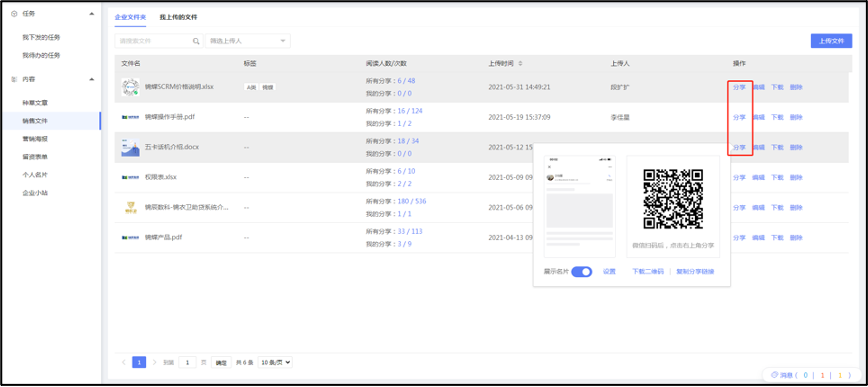Click the search magnifier icon in file search box

click(x=196, y=41)
